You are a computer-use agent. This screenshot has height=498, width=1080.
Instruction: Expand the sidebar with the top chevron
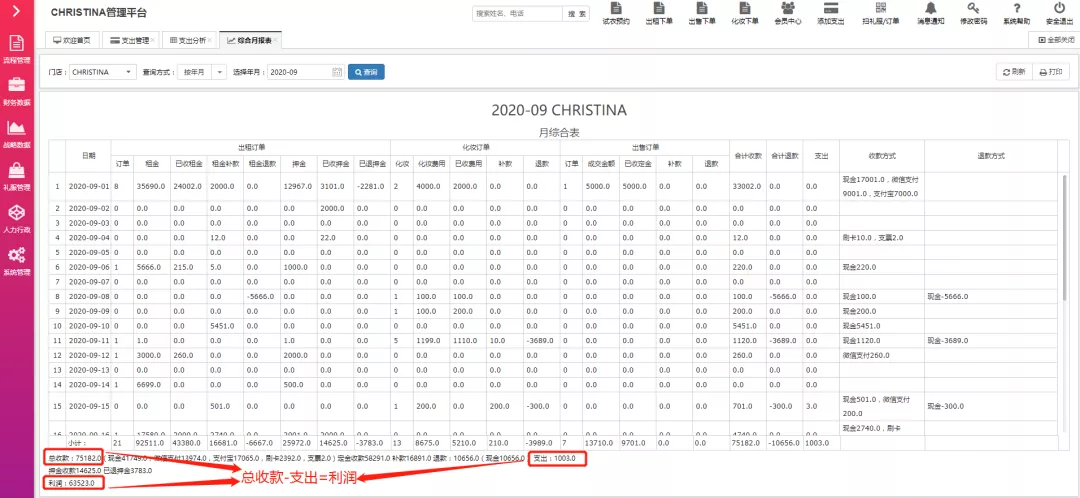click(17, 12)
